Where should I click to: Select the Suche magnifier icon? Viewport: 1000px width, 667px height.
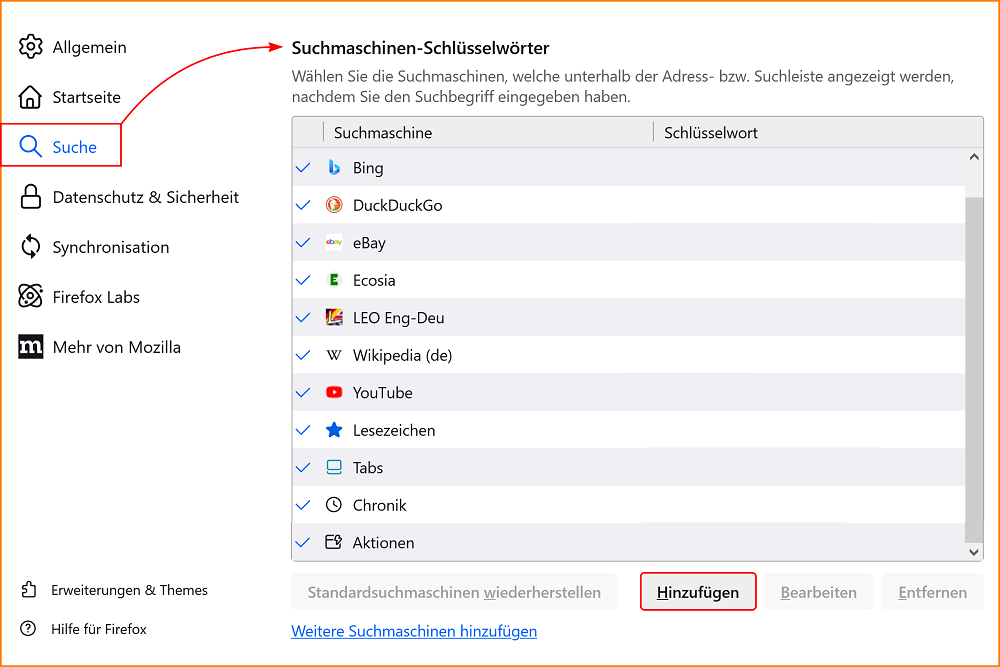tap(30, 146)
